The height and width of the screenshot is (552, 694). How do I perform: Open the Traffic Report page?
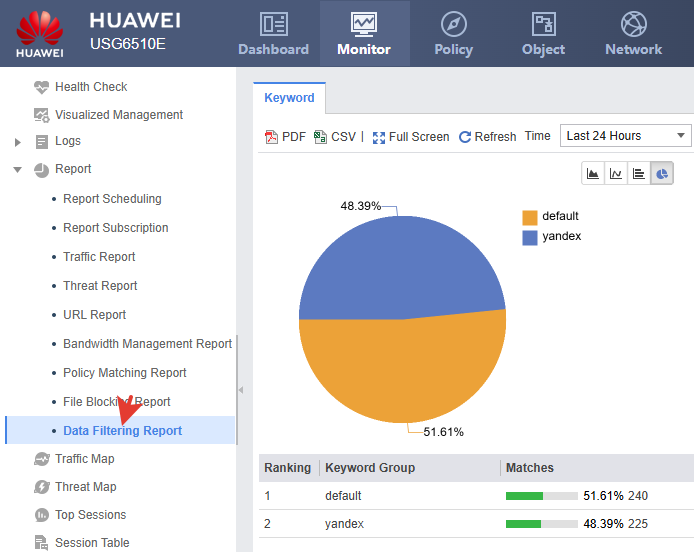pyautogui.click(x=99, y=257)
